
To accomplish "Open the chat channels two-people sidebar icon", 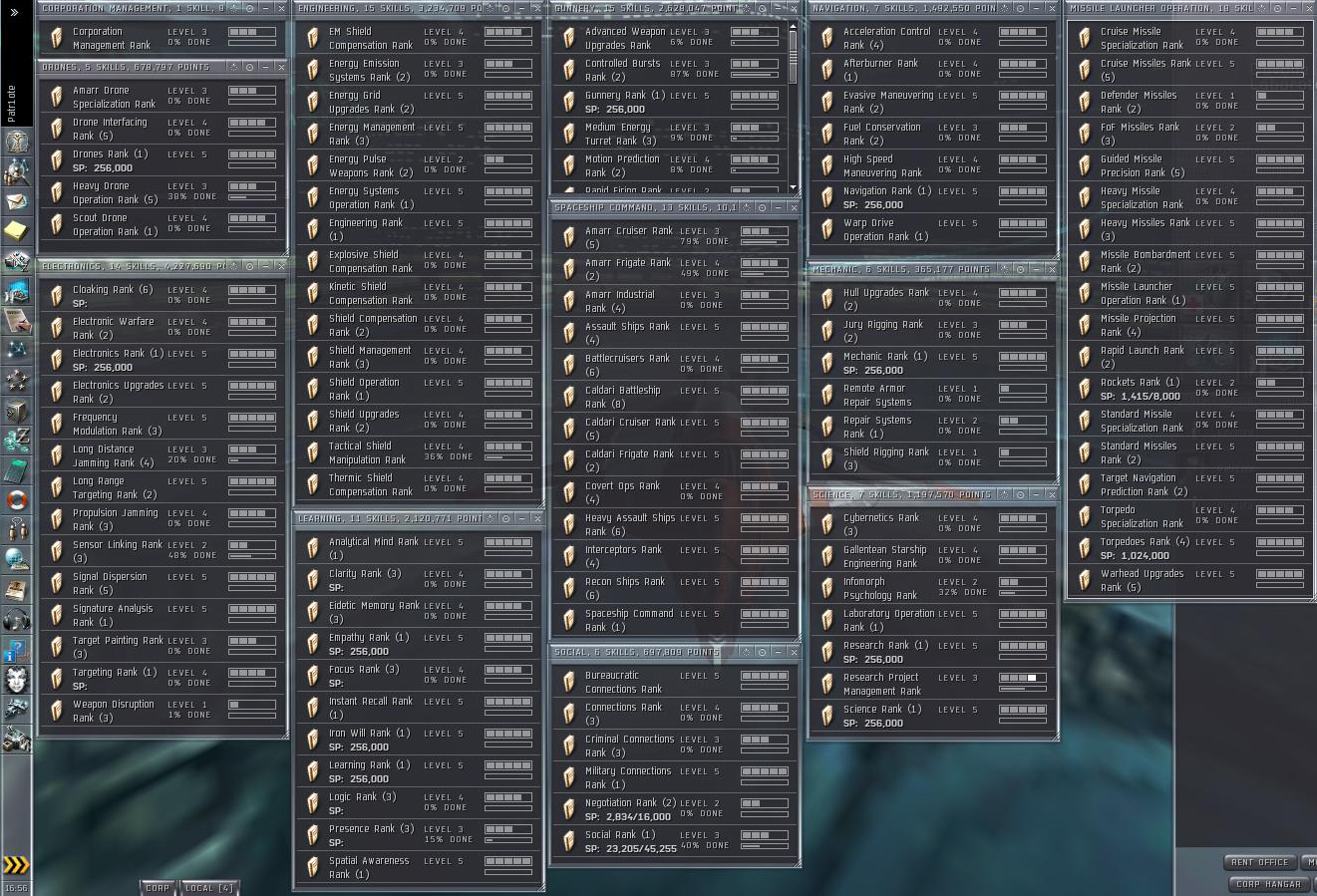I will [x=17, y=530].
